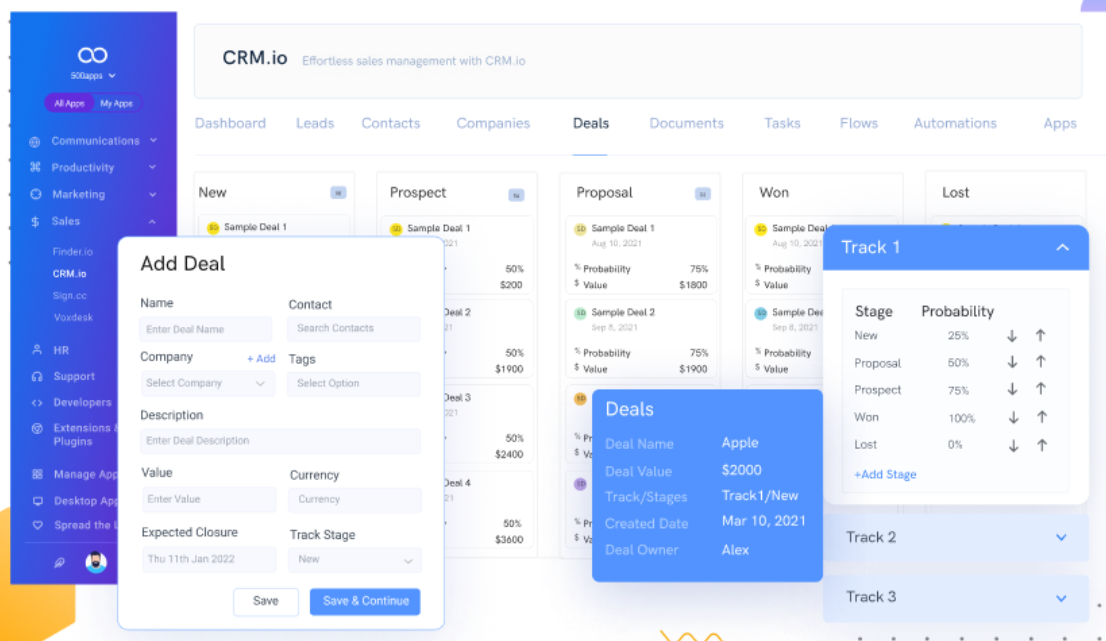
Task: Click the Developers code icon
Action: click(x=37, y=403)
